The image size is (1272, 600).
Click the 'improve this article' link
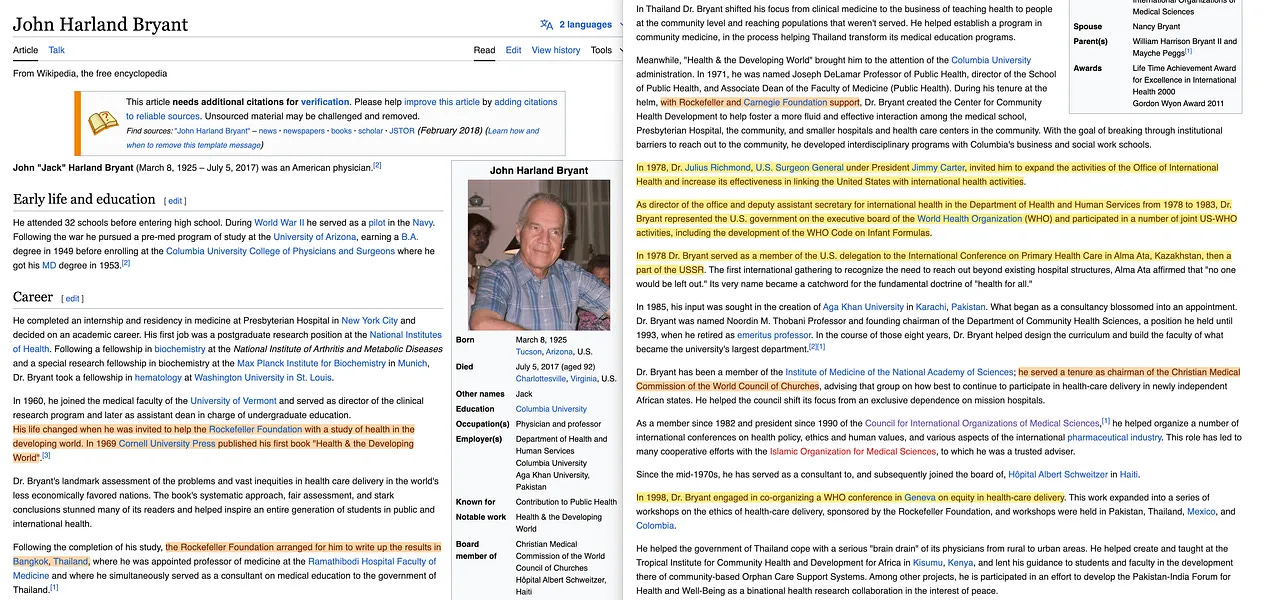pyautogui.click(x=442, y=102)
